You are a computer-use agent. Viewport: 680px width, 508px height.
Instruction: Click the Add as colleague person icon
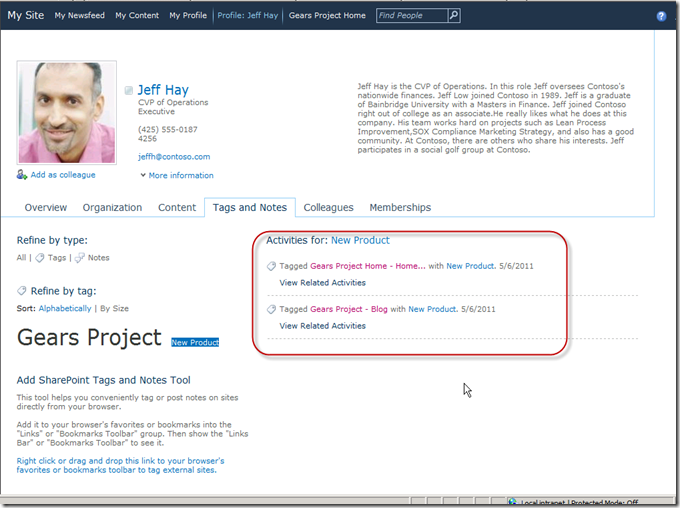point(22,175)
